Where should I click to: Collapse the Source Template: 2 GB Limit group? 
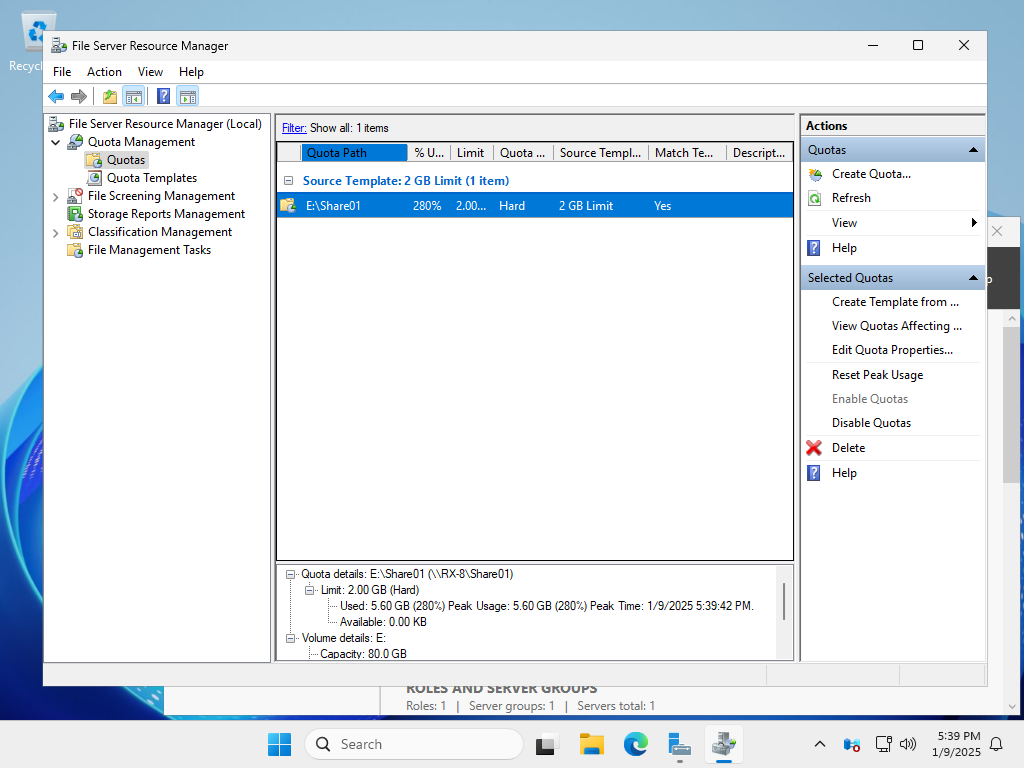[x=289, y=181]
